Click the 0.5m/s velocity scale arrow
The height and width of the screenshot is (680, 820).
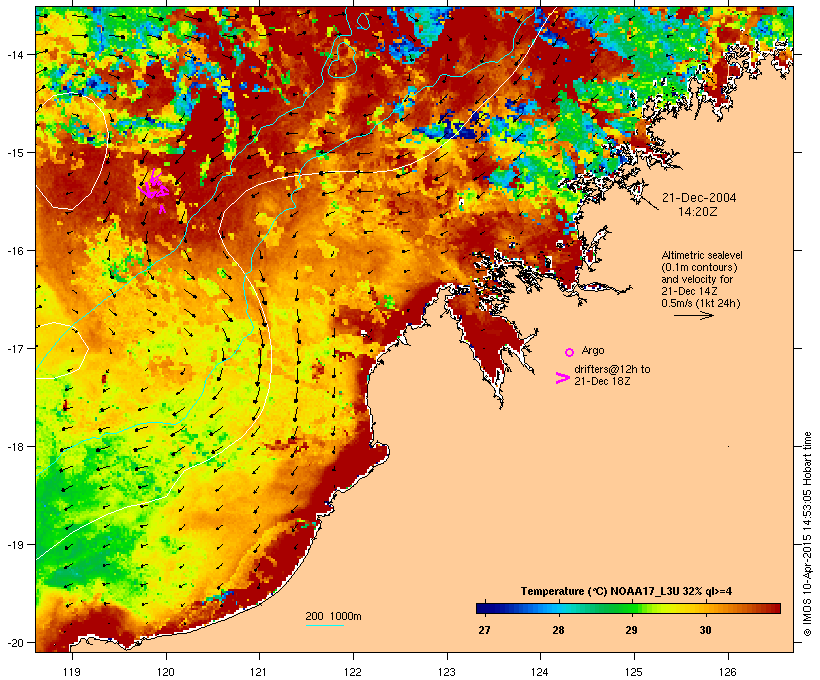[x=693, y=315]
